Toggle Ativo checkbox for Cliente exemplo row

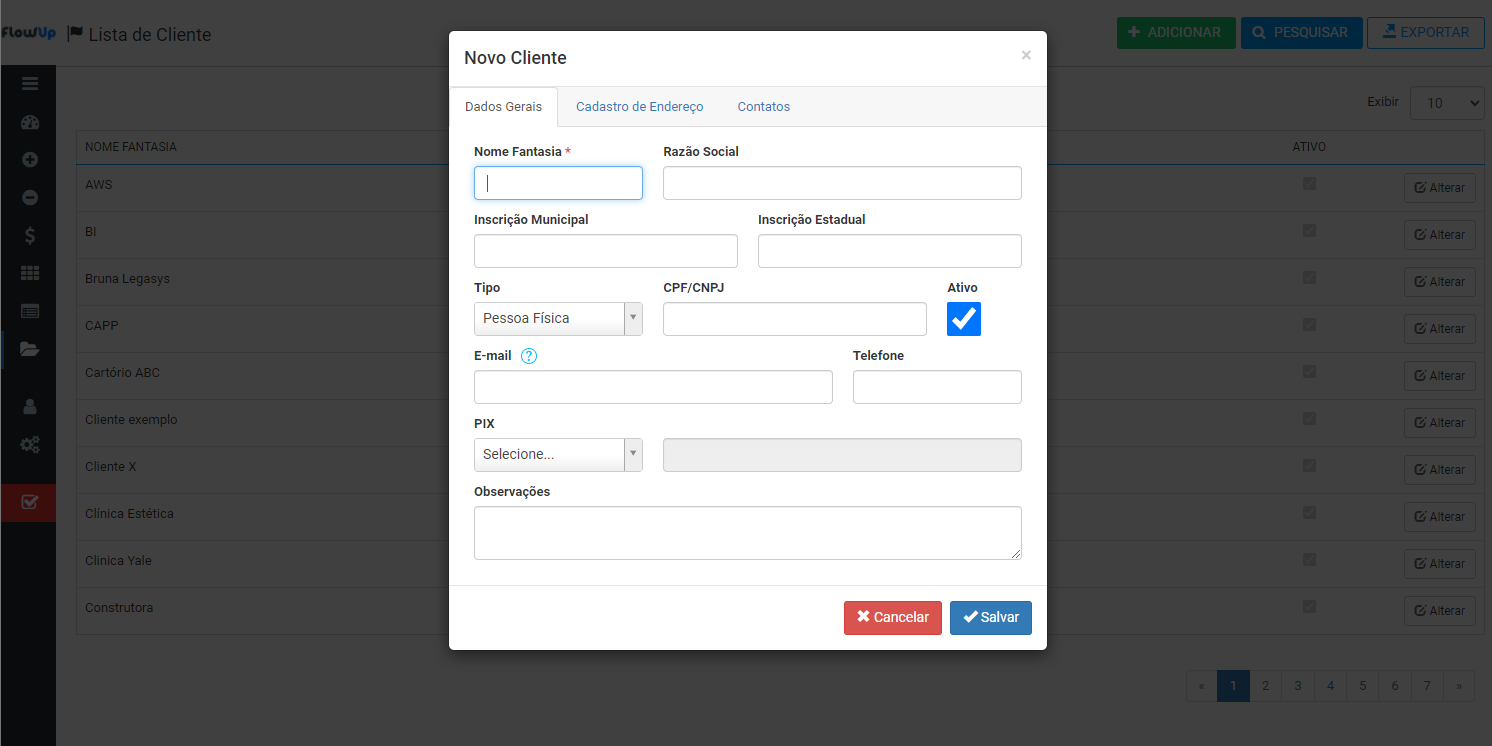[x=1309, y=419]
